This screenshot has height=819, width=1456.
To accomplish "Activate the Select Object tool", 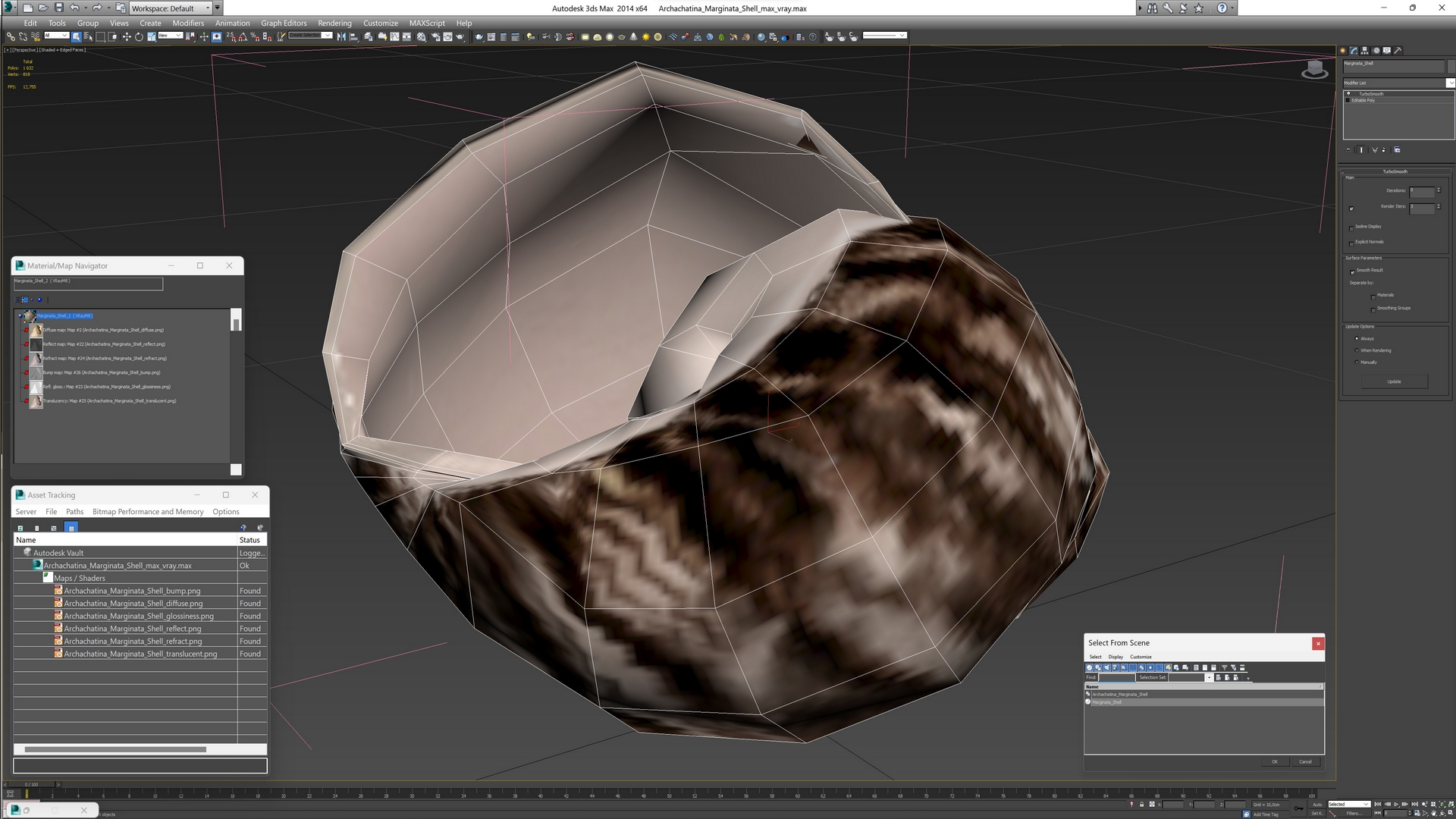I will (x=77, y=36).
